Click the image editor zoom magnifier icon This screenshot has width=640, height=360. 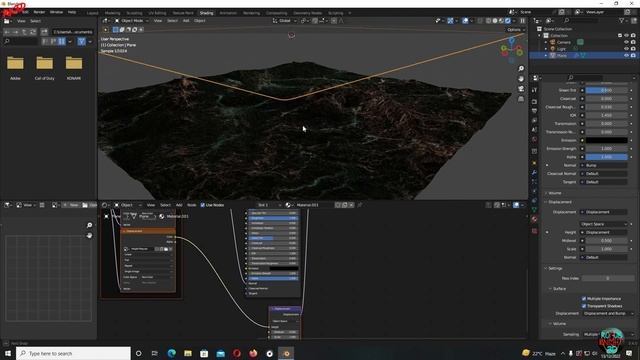(89, 225)
